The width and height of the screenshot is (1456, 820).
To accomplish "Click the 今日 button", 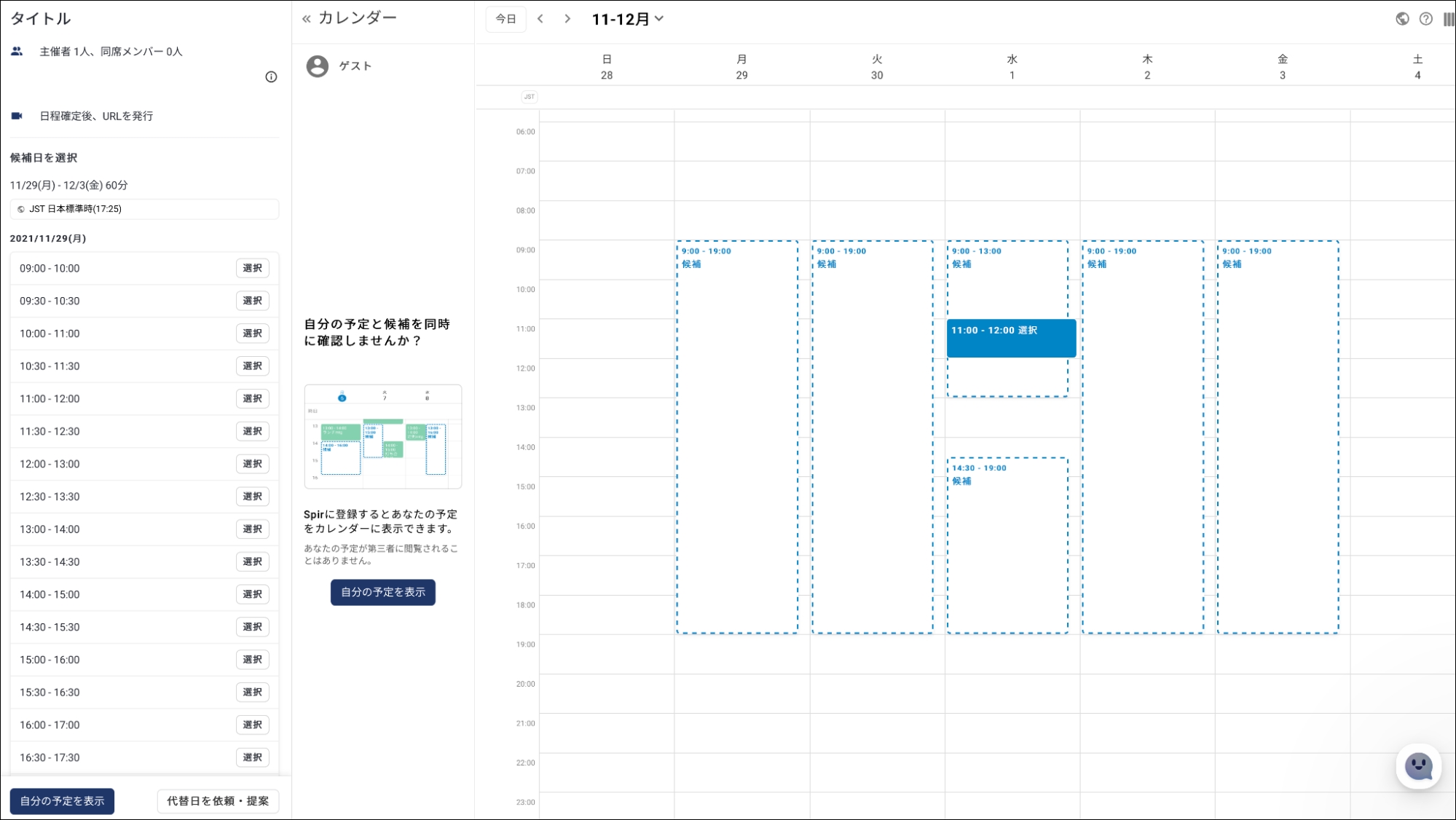I will pyautogui.click(x=505, y=19).
